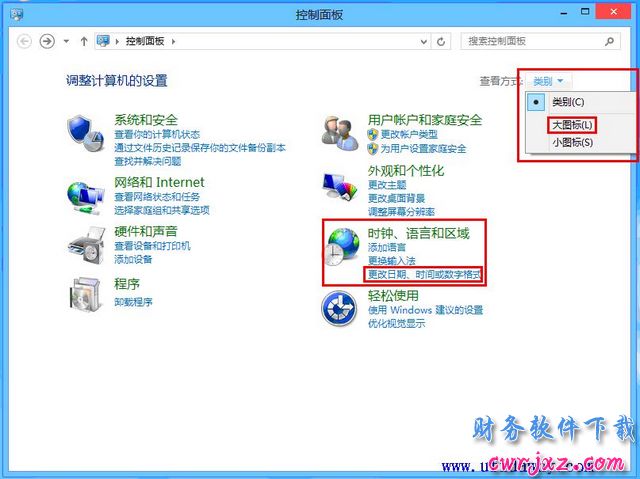Screen dimensions: 640x479
Task: Click 为用户设置家庭安全 link
Action: click(x=423, y=149)
